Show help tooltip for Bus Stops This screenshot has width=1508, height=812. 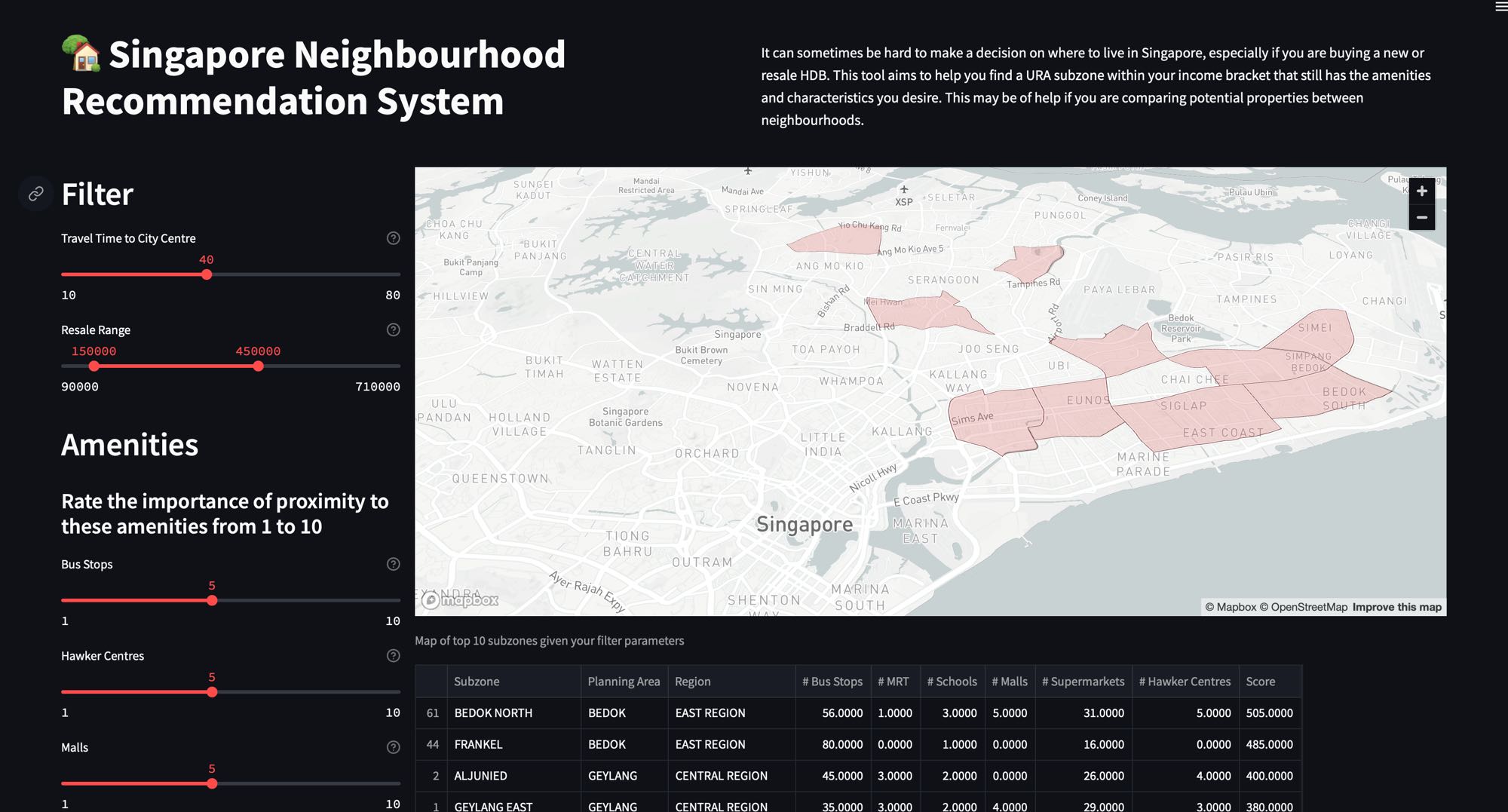(x=393, y=564)
